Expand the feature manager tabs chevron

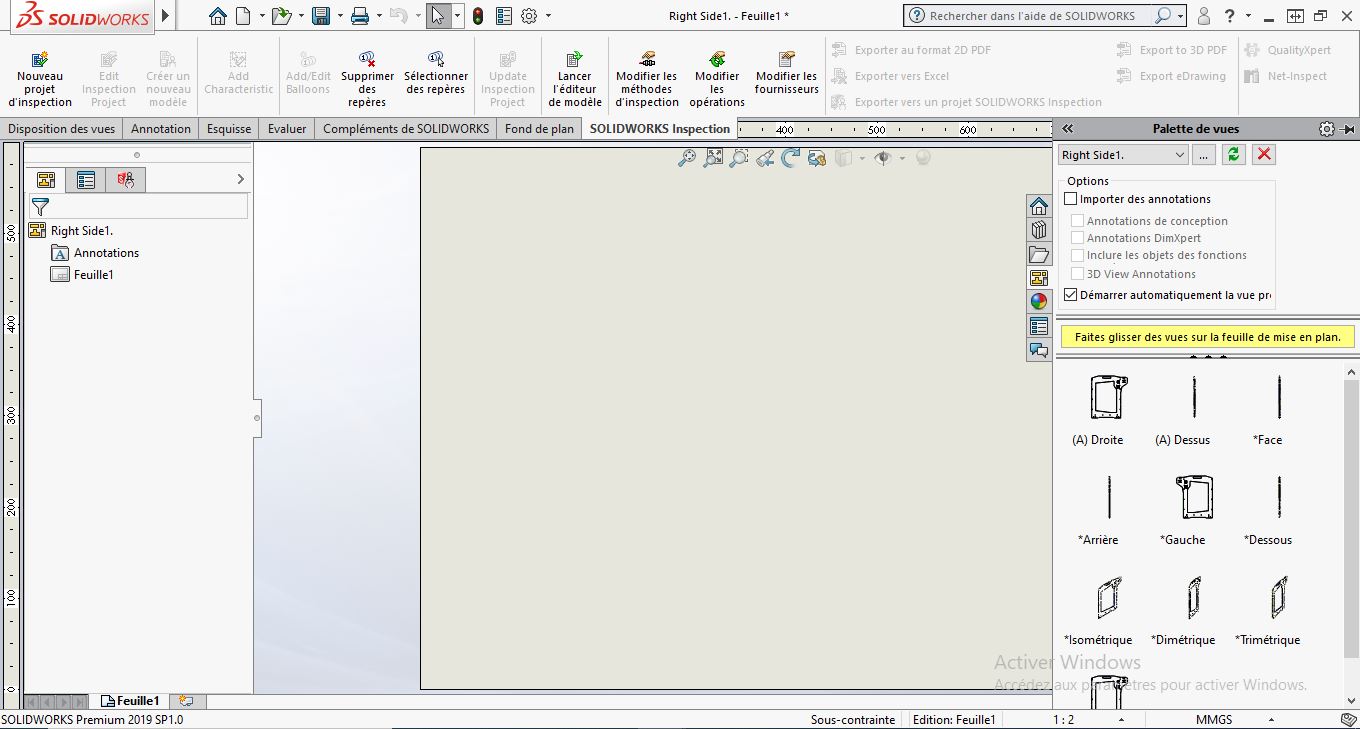tap(240, 179)
